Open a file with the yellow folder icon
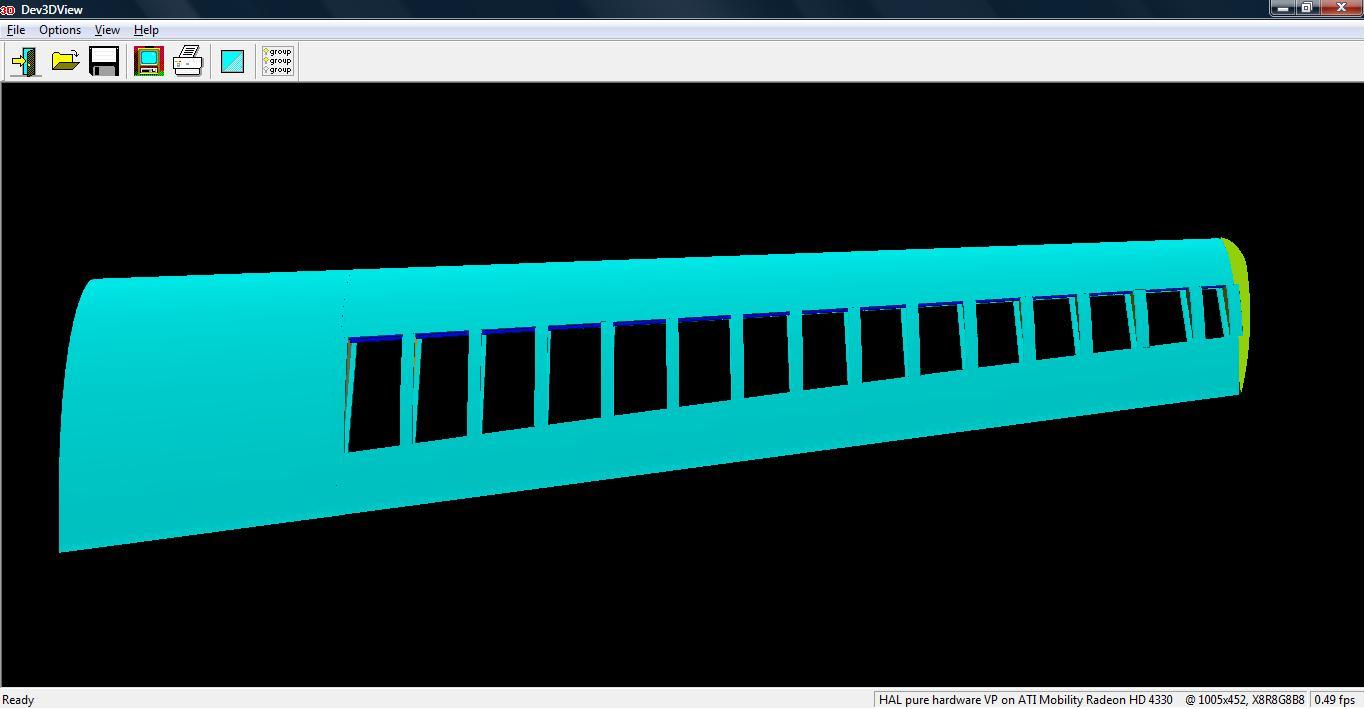Image resolution: width=1364 pixels, height=709 pixels. pyautogui.click(x=65, y=62)
